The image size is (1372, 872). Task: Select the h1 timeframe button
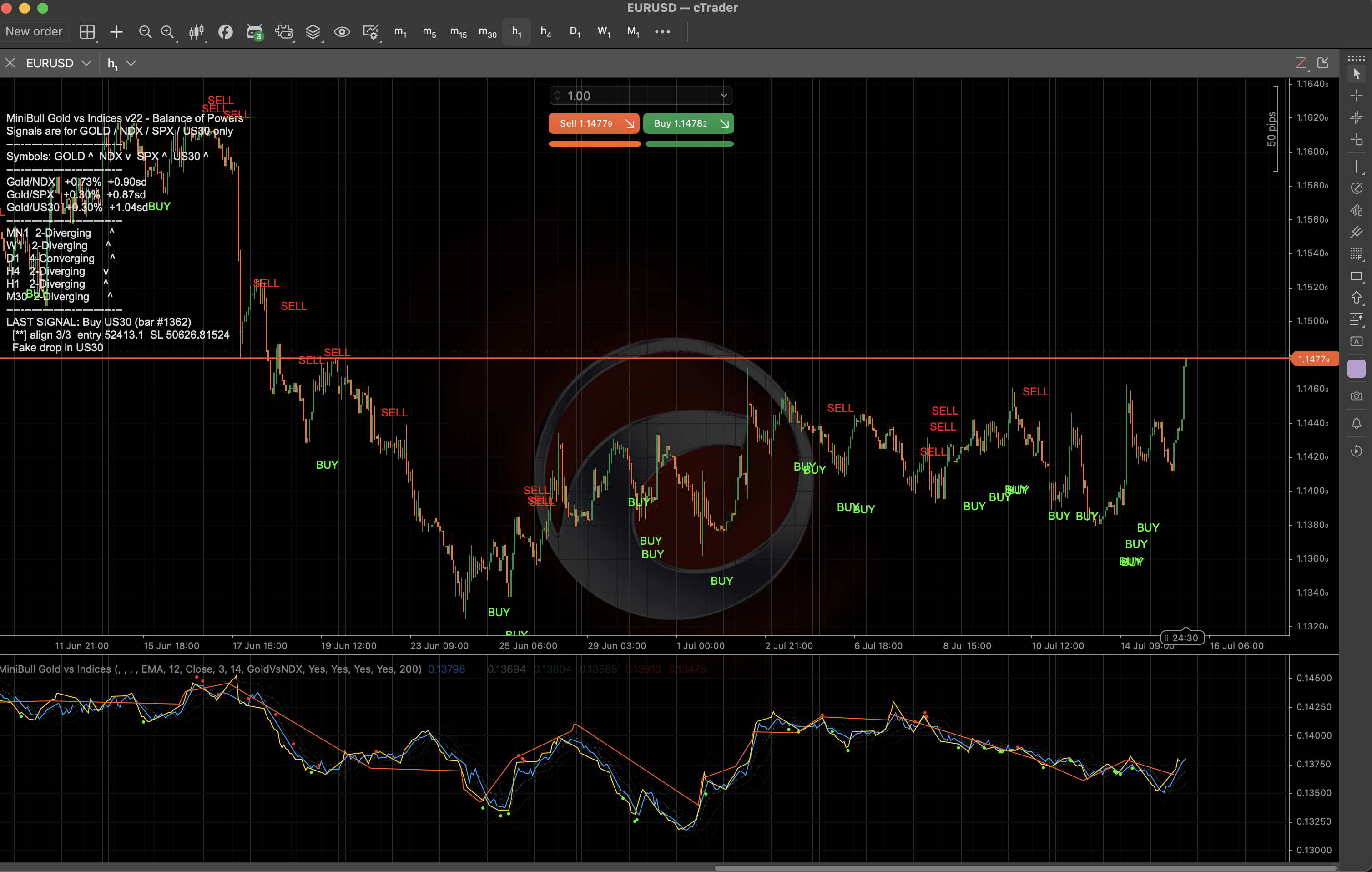(517, 32)
